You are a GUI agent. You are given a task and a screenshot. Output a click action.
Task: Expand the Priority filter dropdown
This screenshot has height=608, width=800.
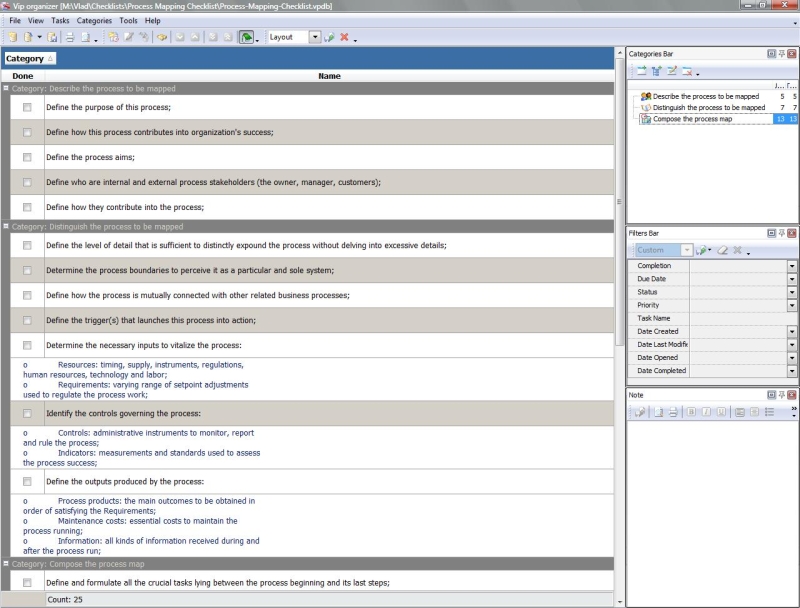[x=792, y=305]
